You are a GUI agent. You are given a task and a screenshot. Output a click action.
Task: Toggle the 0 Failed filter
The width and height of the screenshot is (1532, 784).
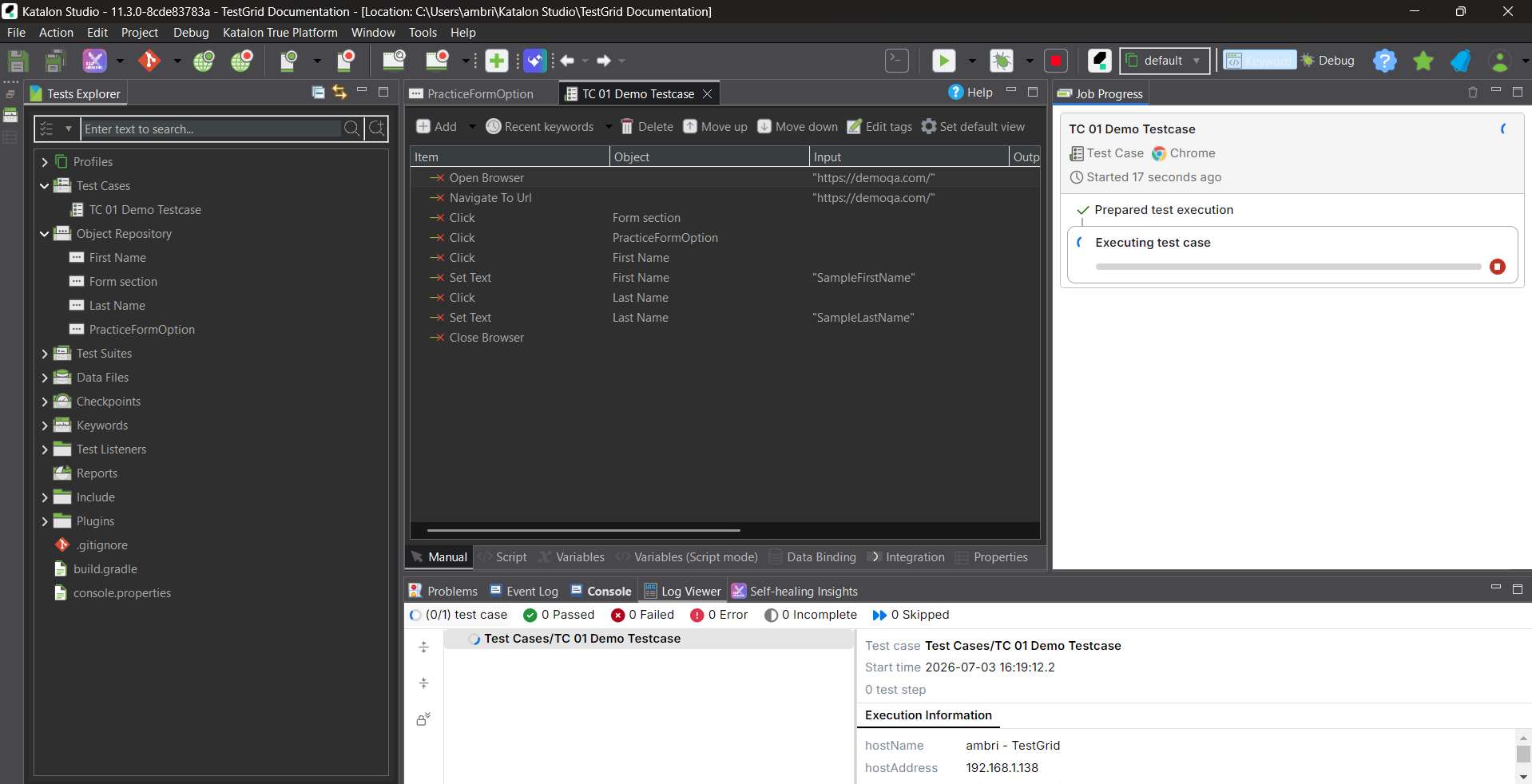tap(643, 615)
